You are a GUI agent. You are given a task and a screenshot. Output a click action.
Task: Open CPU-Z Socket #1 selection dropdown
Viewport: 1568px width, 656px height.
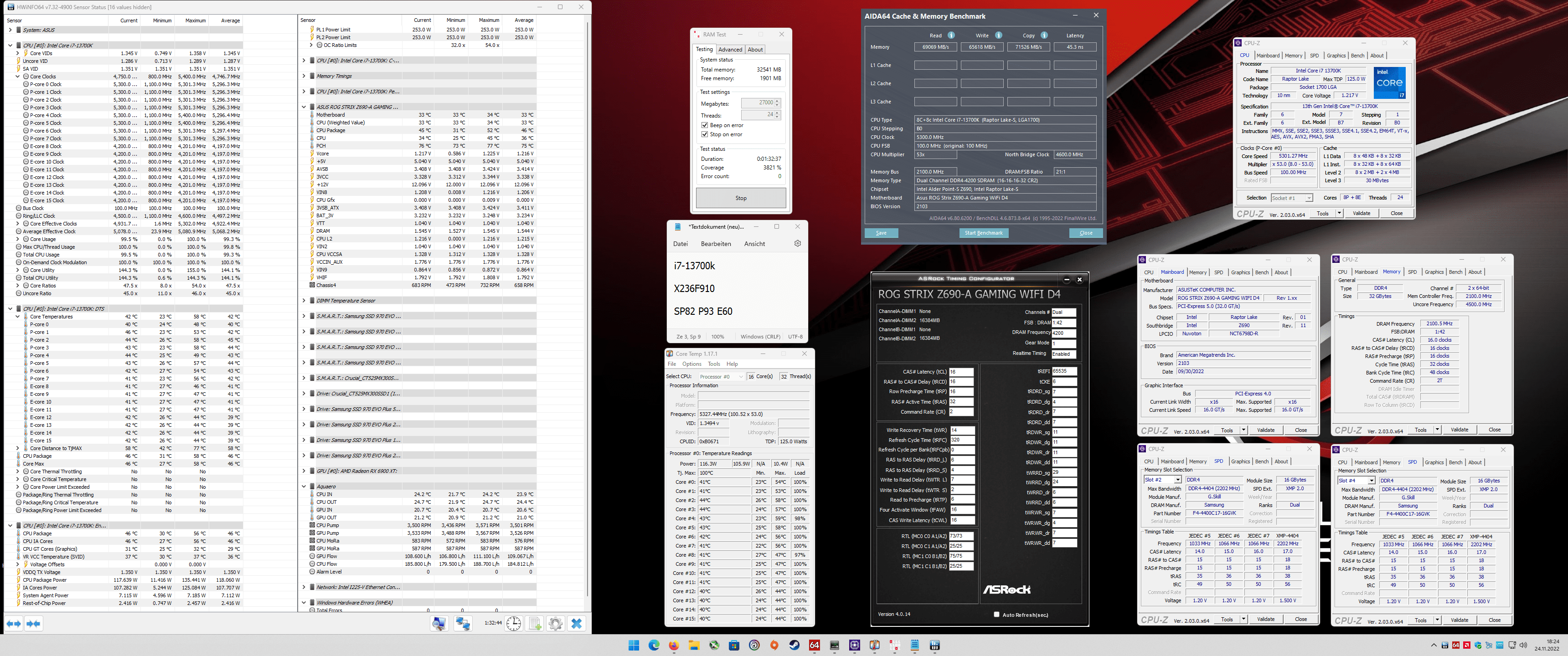1292,198
